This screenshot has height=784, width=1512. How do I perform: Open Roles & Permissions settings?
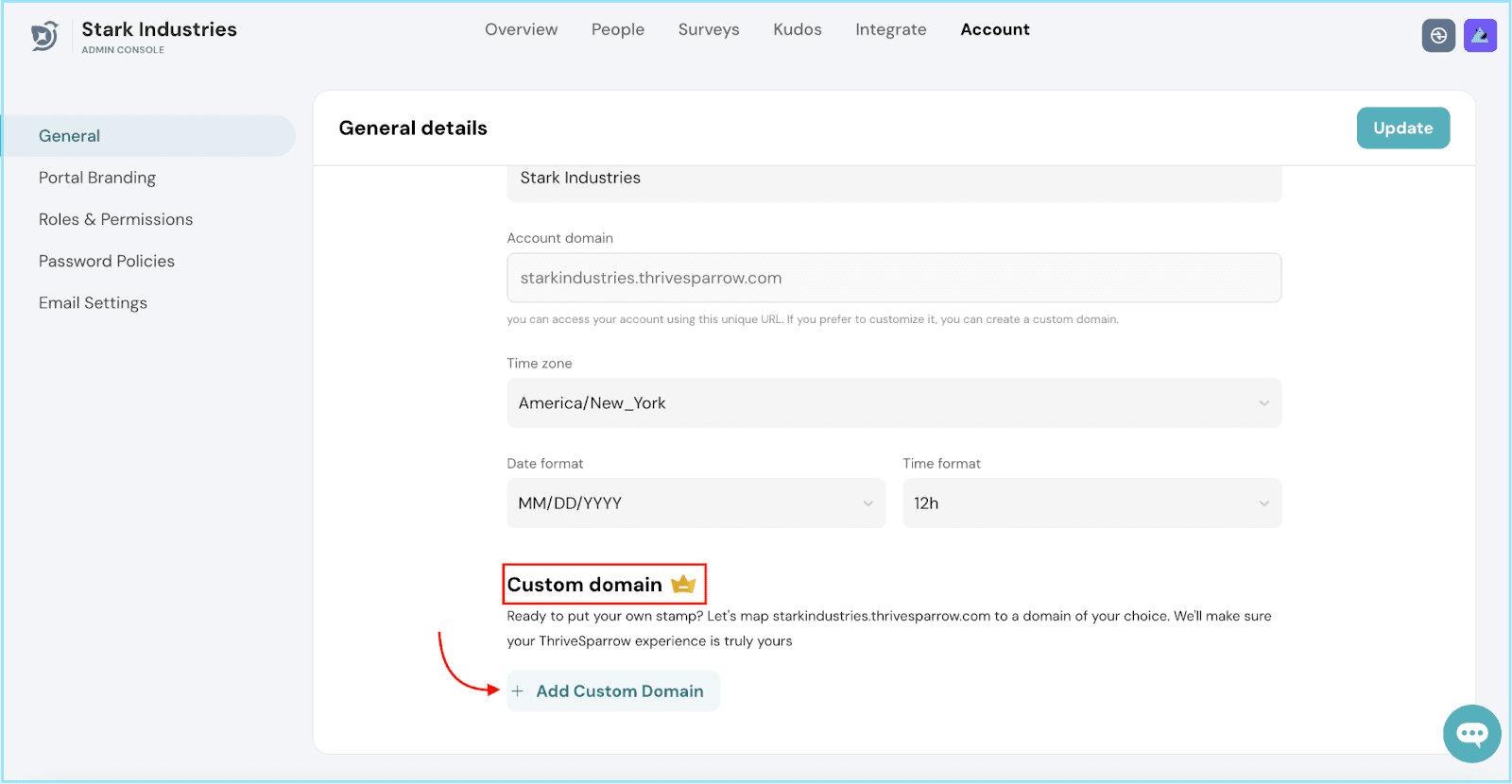pyautogui.click(x=115, y=219)
